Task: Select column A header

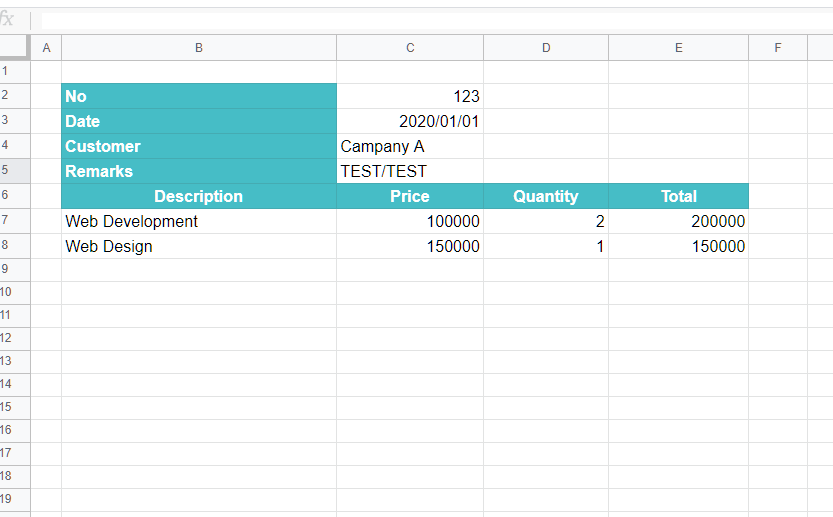Action: [x=46, y=48]
